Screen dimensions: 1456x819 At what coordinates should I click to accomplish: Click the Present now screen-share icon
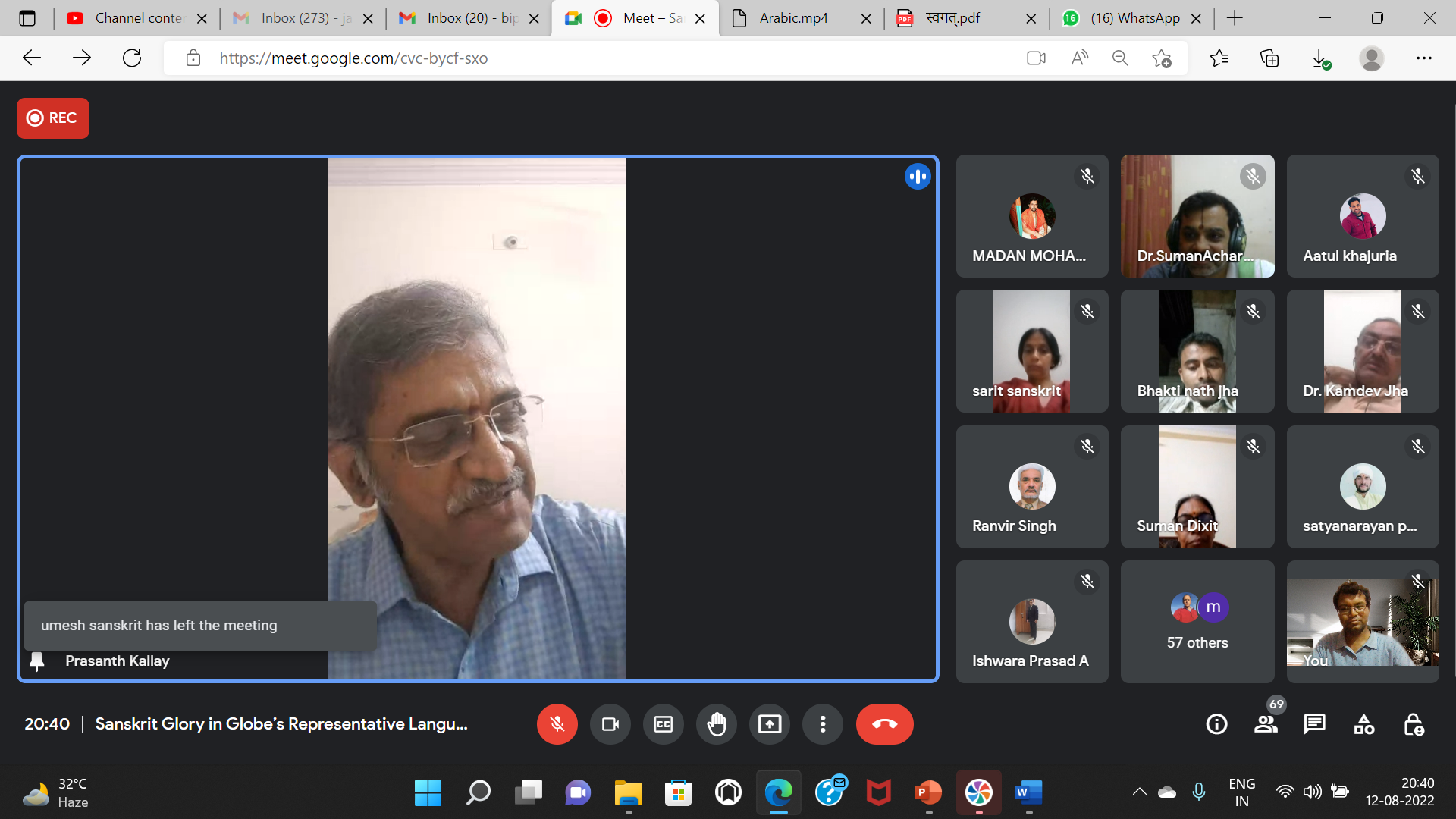pyautogui.click(x=770, y=724)
